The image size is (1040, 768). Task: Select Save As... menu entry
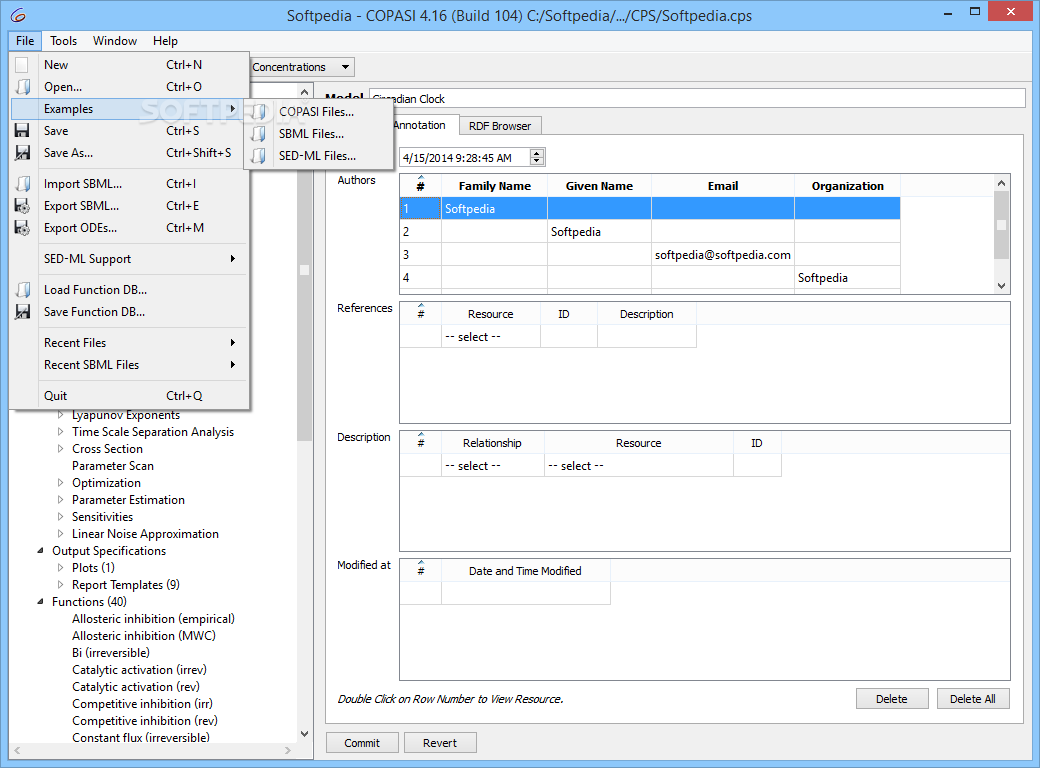(x=129, y=153)
